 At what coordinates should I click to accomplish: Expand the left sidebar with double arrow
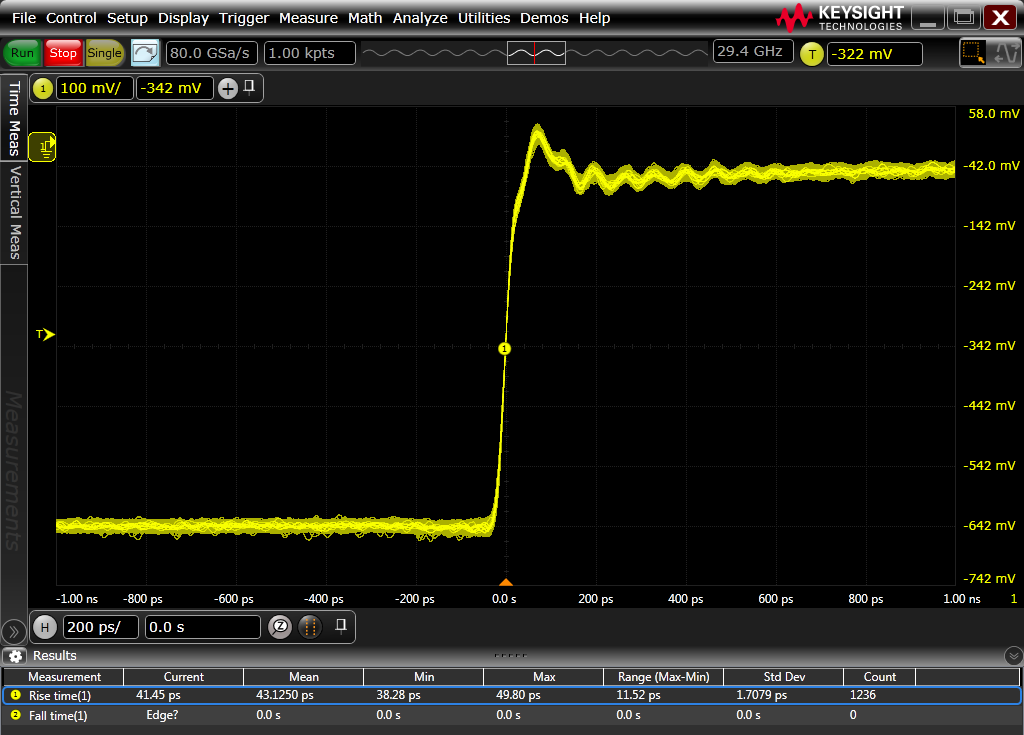click(x=13, y=631)
